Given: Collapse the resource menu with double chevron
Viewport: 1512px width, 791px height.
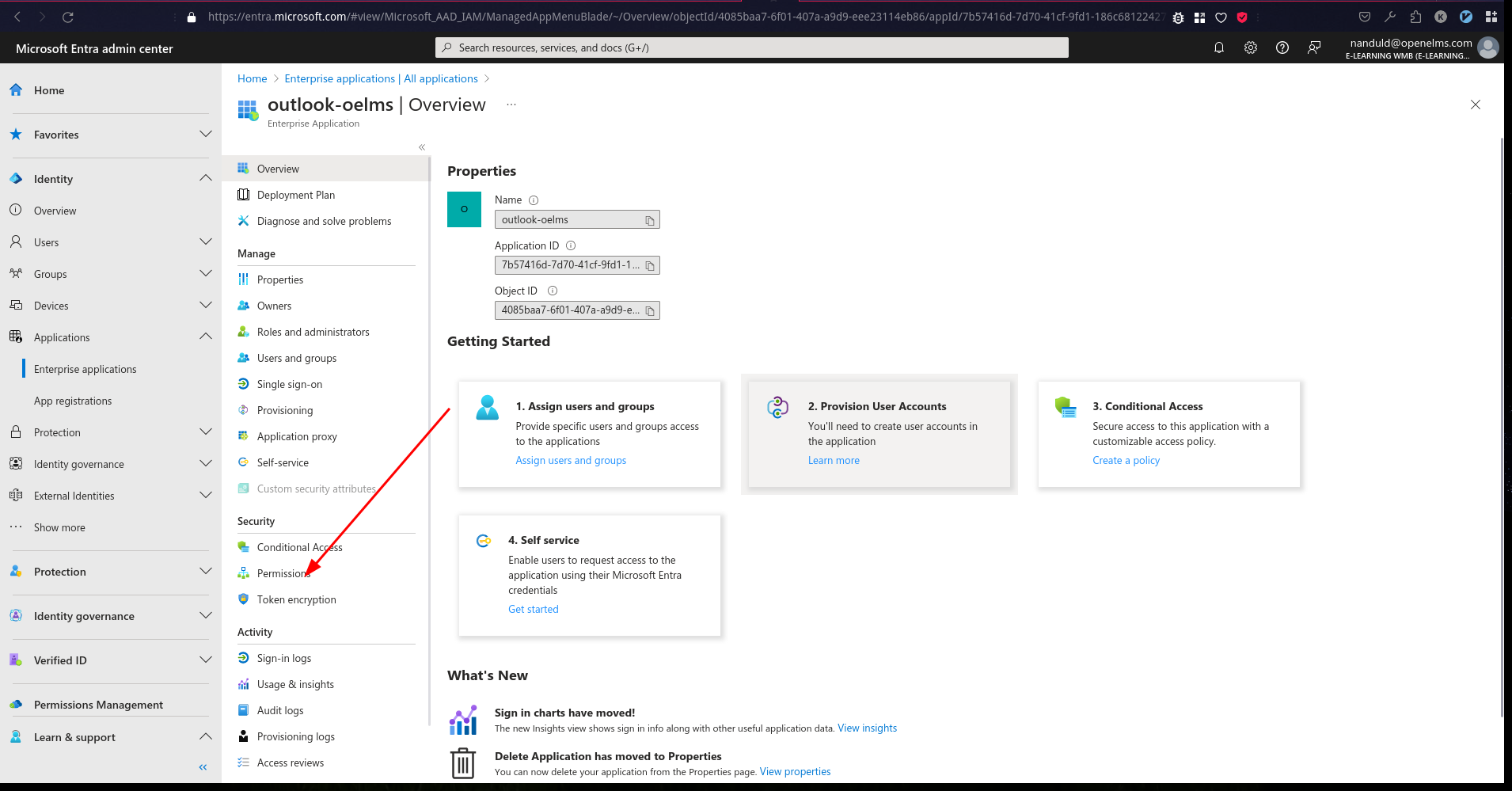Looking at the screenshot, I should [x=422, y=147].
